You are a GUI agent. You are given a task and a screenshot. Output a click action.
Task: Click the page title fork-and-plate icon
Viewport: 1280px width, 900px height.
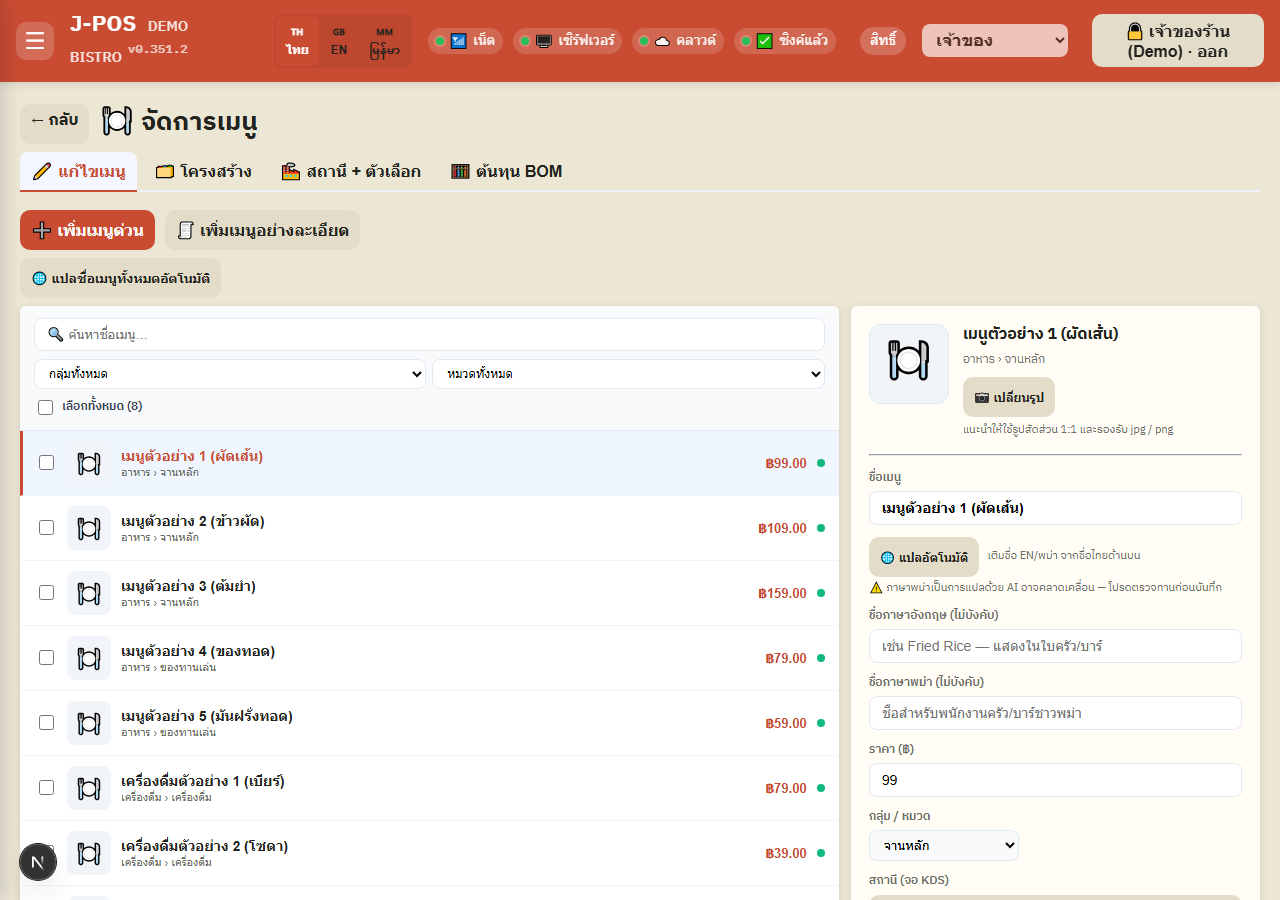117,122
